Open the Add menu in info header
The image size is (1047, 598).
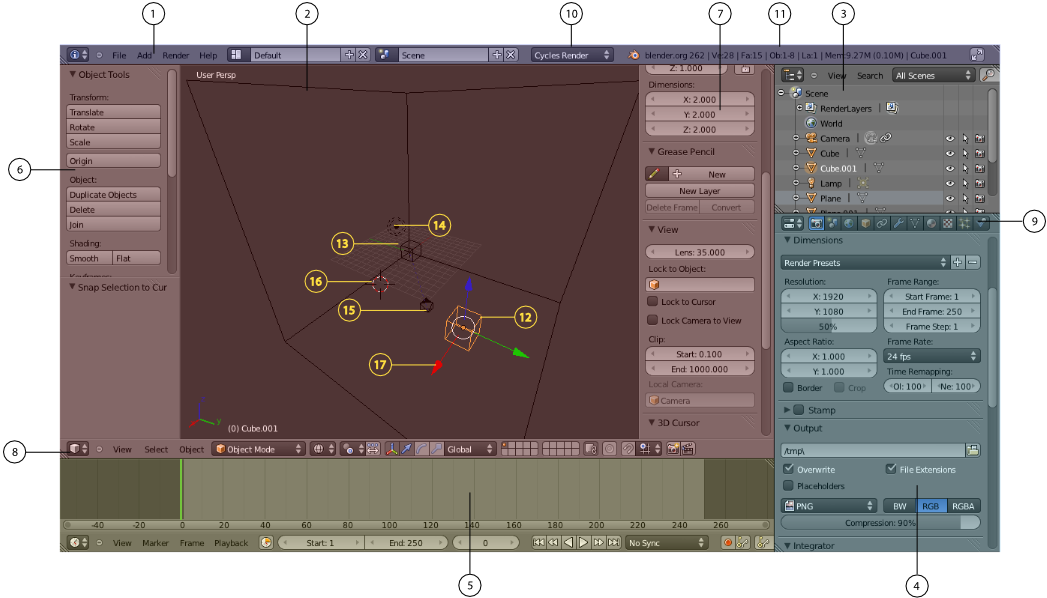click(x=144, y=55)
